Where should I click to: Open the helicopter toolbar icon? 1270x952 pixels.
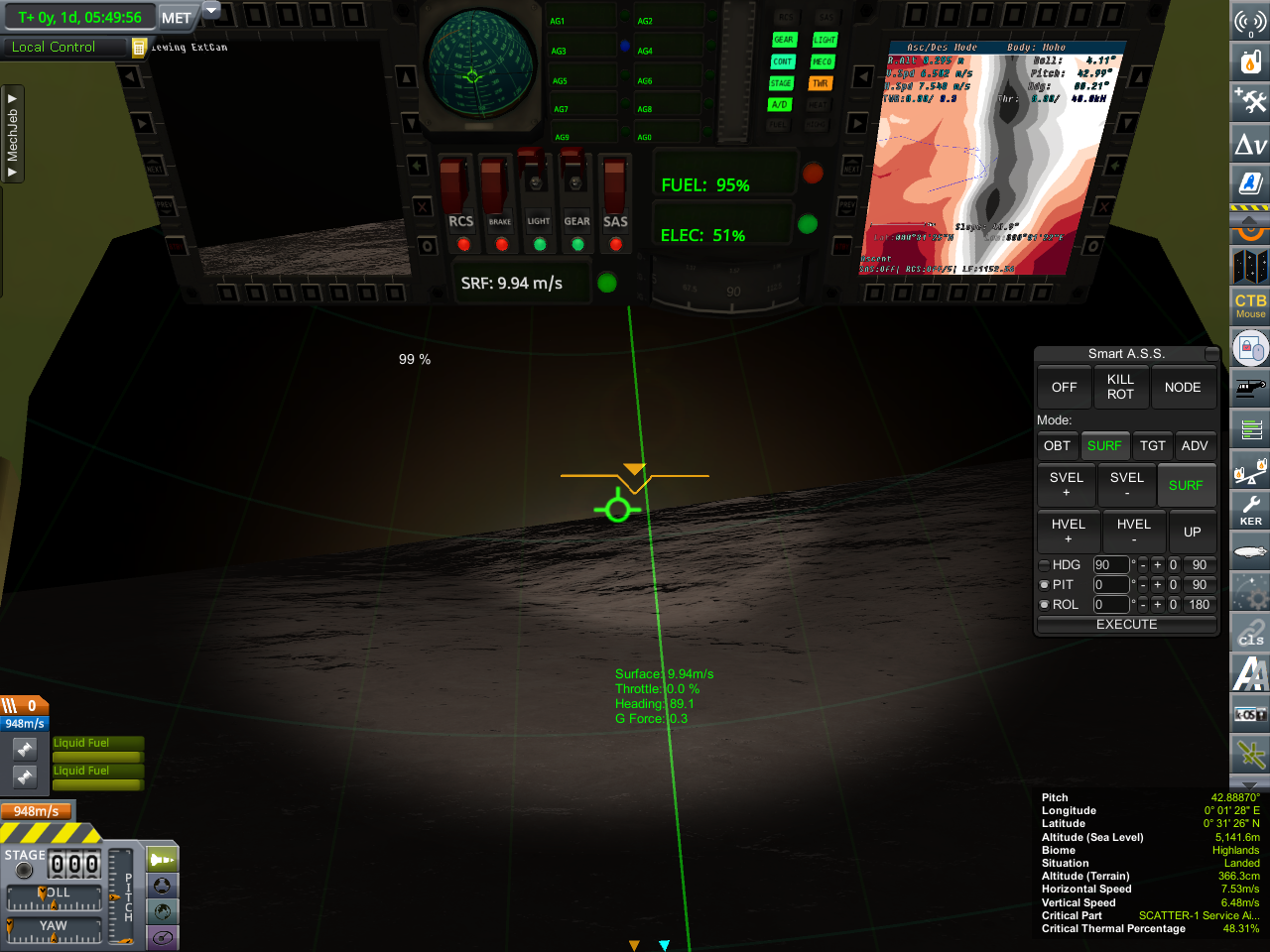1250,389
